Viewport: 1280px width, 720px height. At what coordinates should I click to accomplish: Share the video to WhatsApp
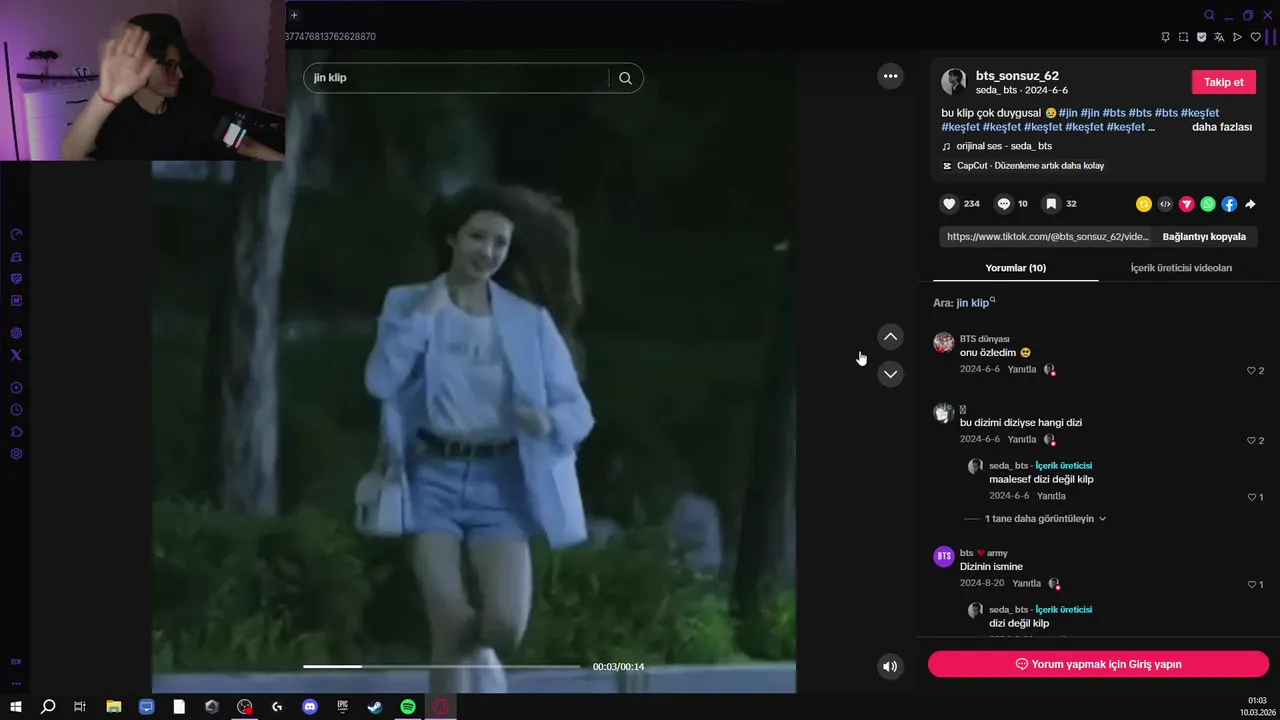(x=1208, y=204)
